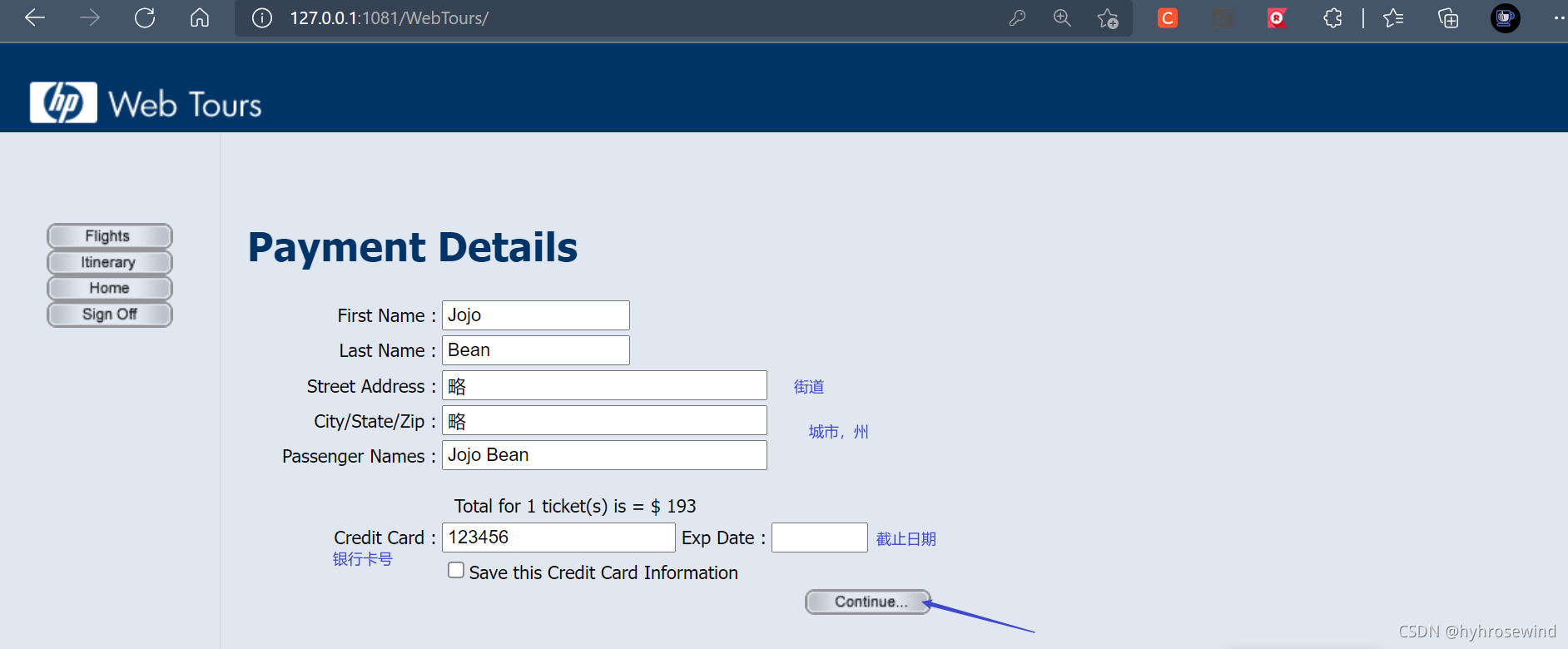Open the browser profile avatar

point(1505,17)
